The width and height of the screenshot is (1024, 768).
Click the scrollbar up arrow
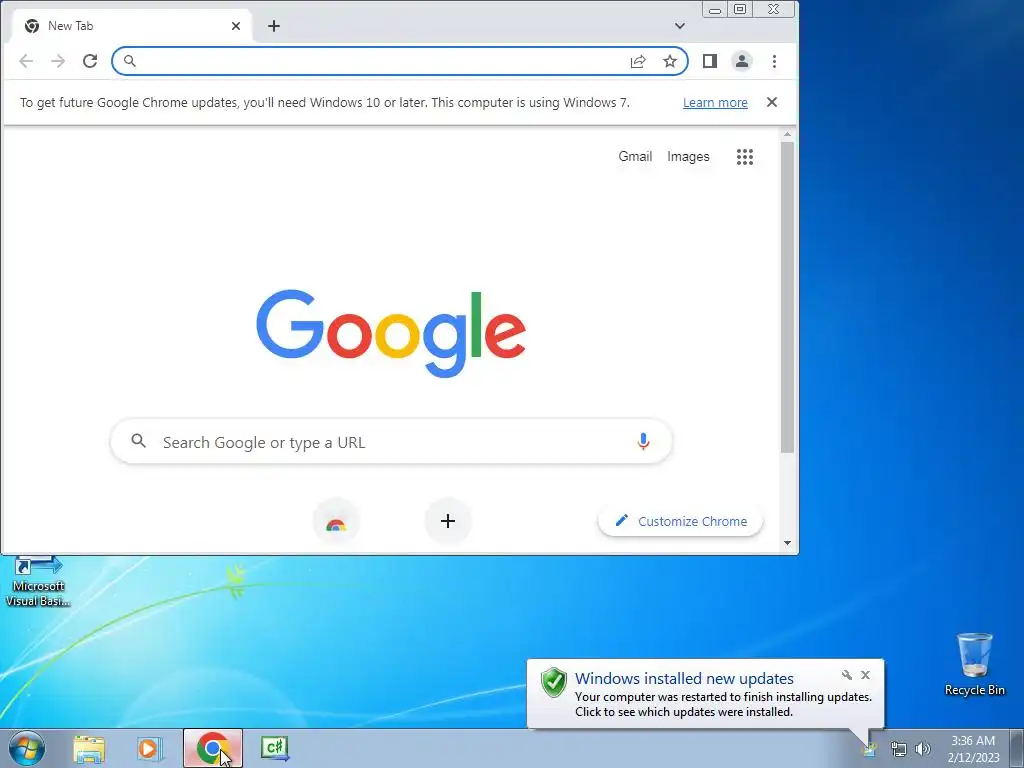click(787, 135)
